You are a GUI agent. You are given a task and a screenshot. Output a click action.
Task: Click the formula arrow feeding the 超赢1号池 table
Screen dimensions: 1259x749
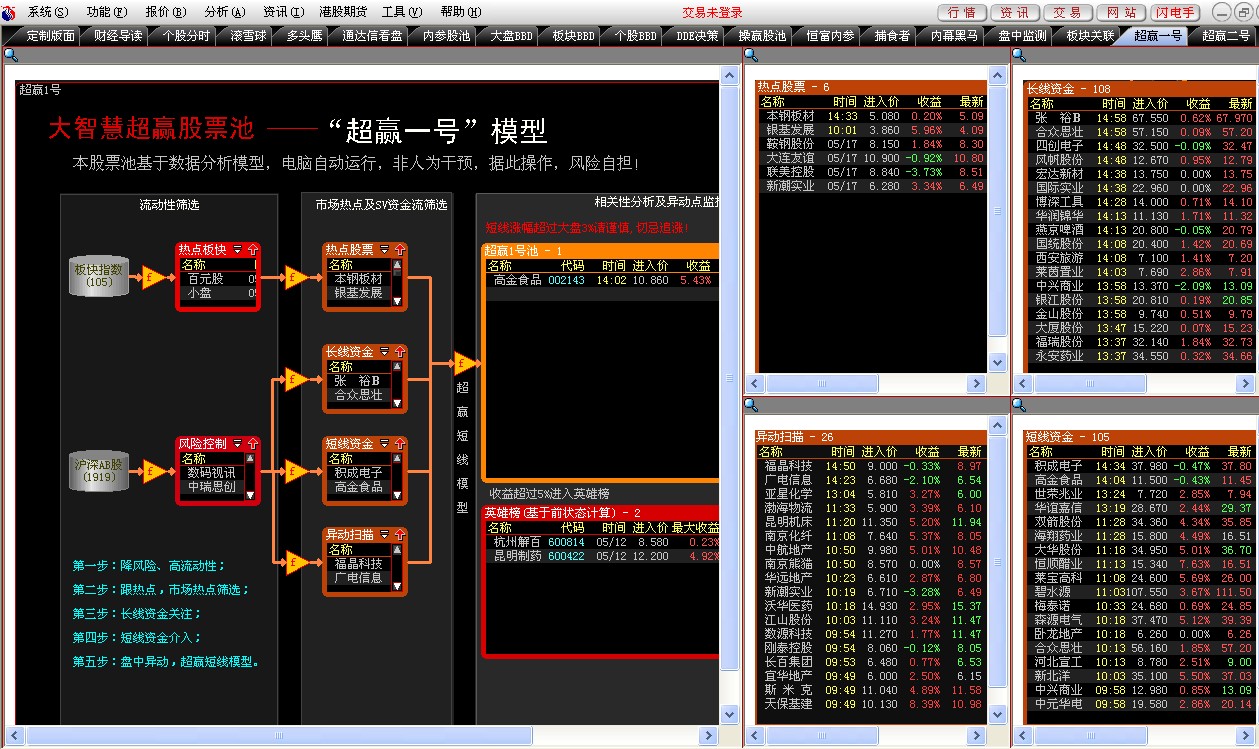pos(464,362)
